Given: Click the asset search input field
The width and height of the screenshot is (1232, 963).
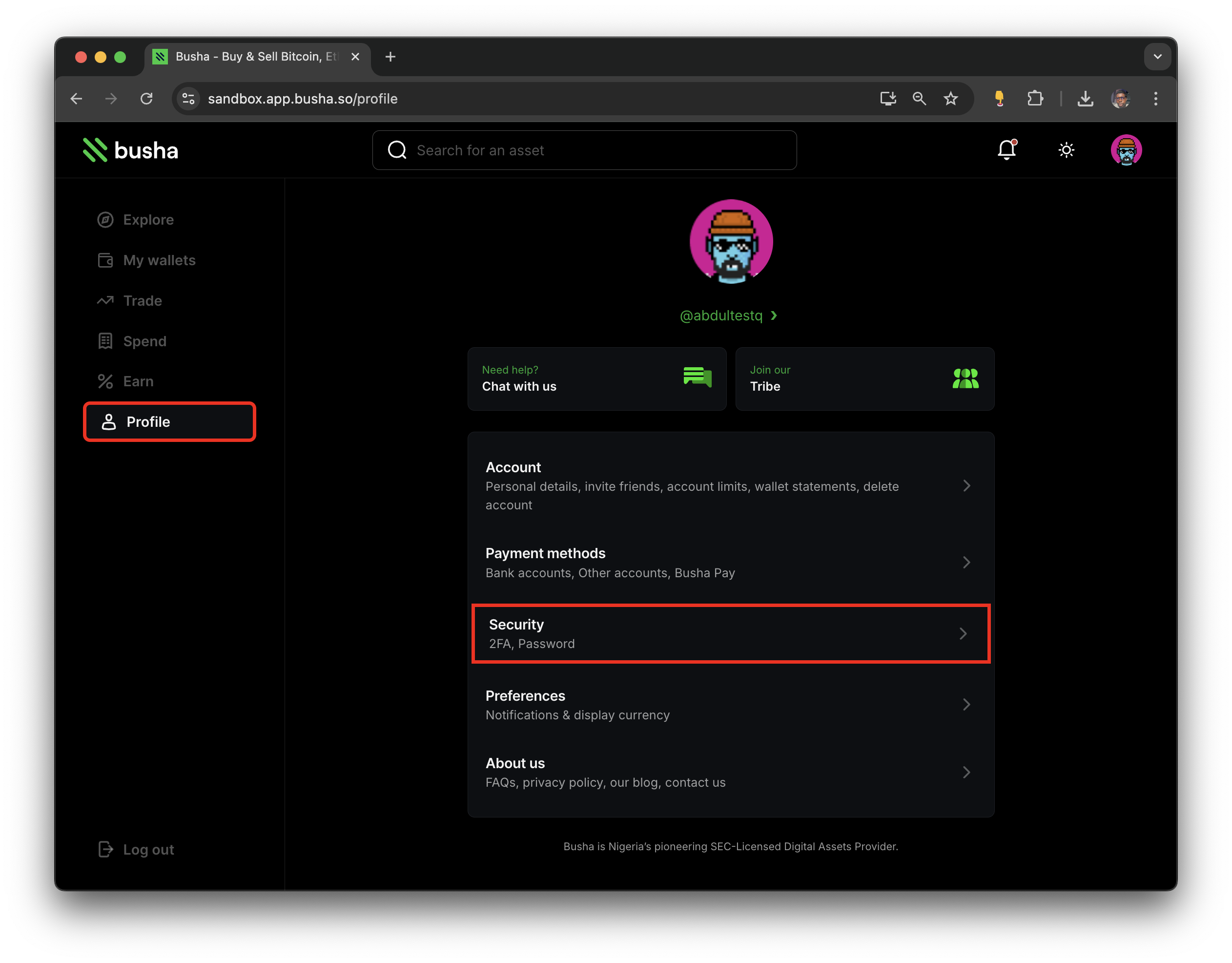Looking at the screenshot, I should [584, 150].
